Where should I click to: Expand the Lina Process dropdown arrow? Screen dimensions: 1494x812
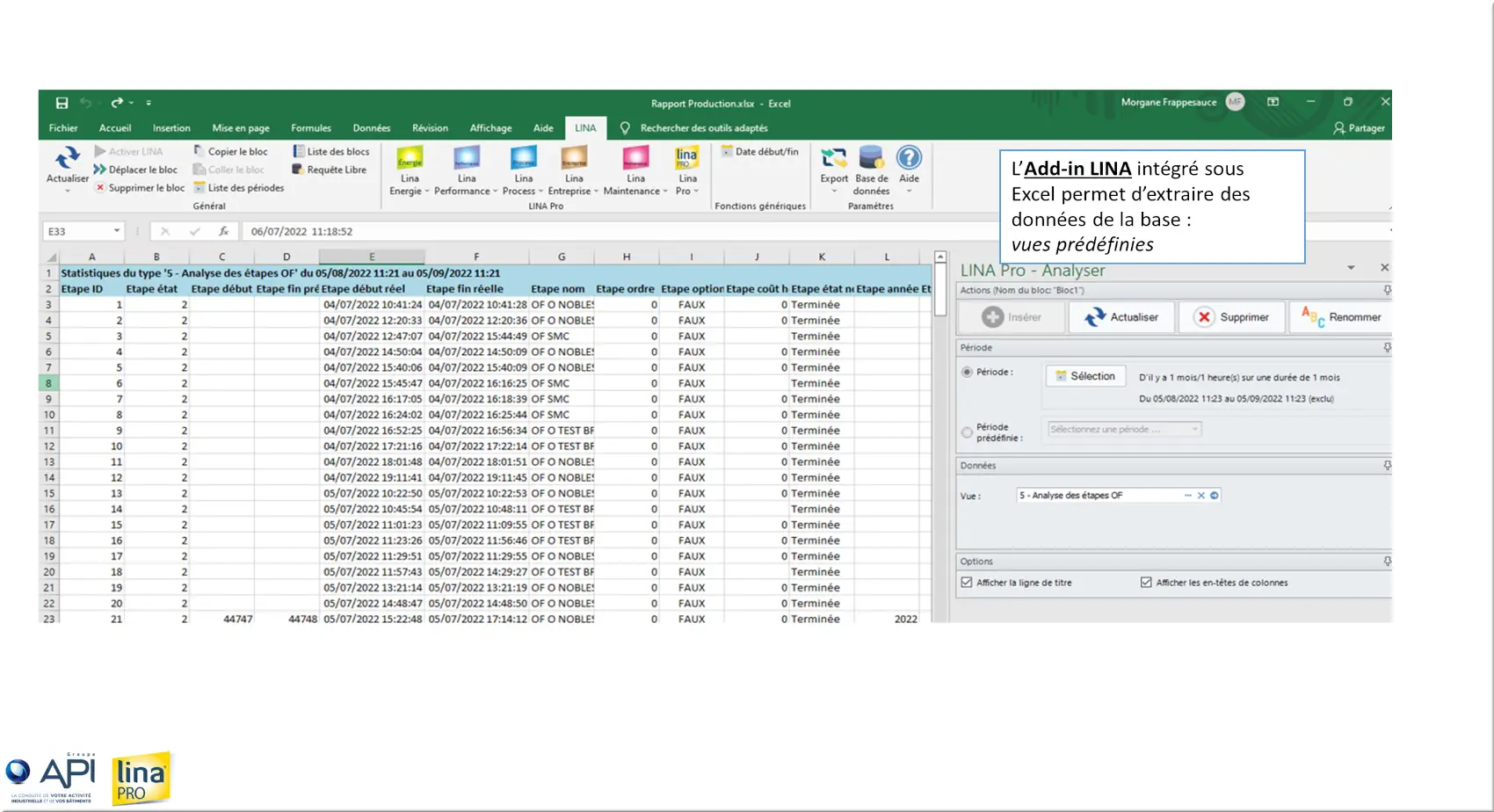540,192
